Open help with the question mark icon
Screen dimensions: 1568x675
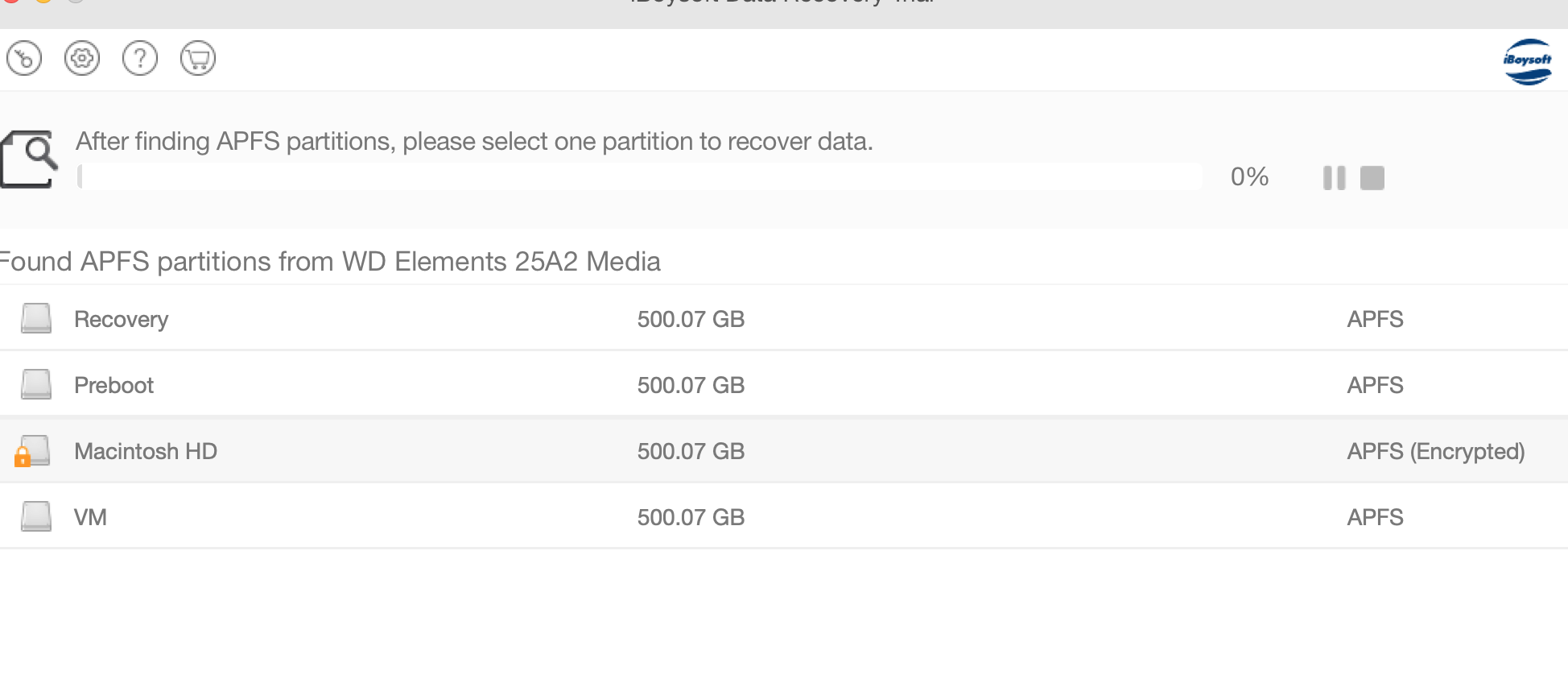click(140, 59)
